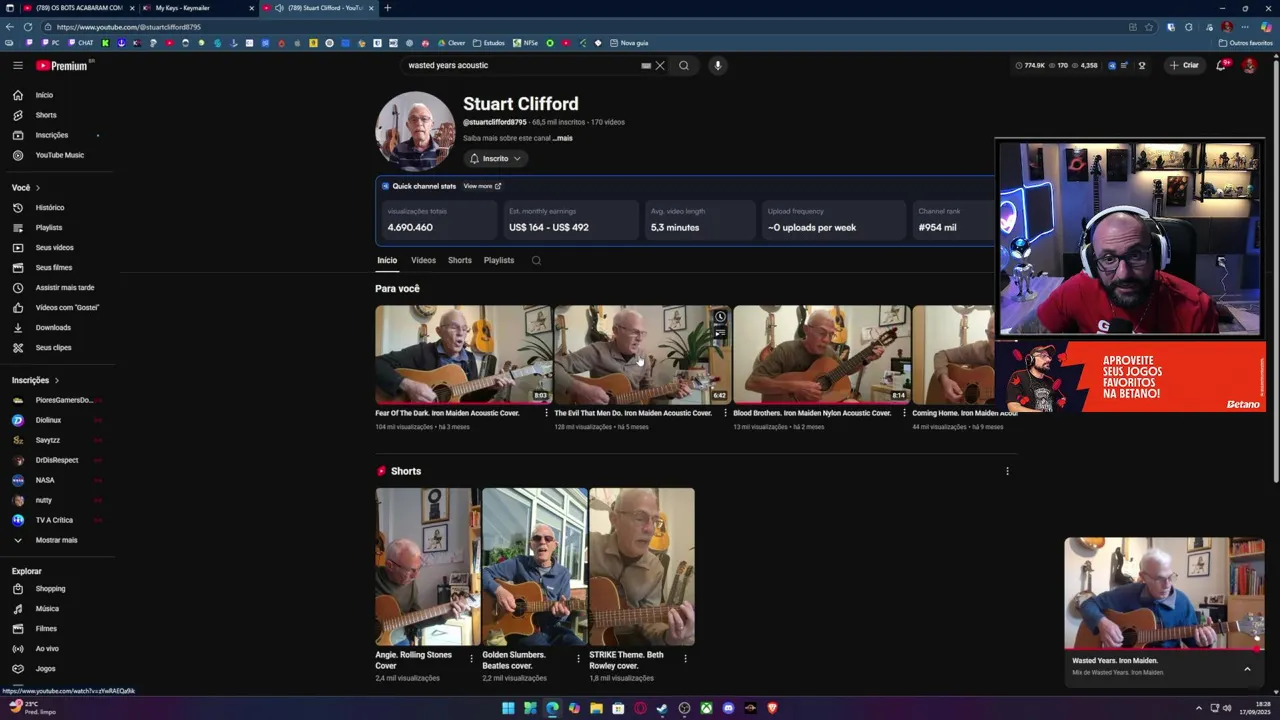Open the YouTube hamburger guide menu
Screen dimensions: 1280x720
tap(17, 65)
